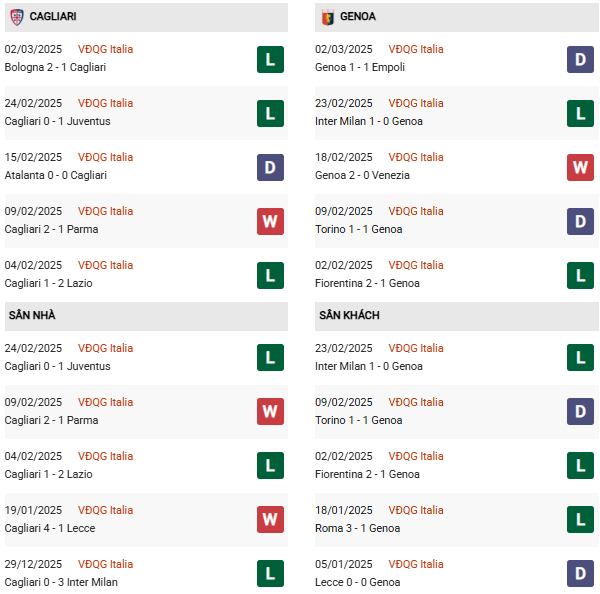
Task: Click the Cagliari 0 - 3 Inter Milan result text
Action: 61,582
